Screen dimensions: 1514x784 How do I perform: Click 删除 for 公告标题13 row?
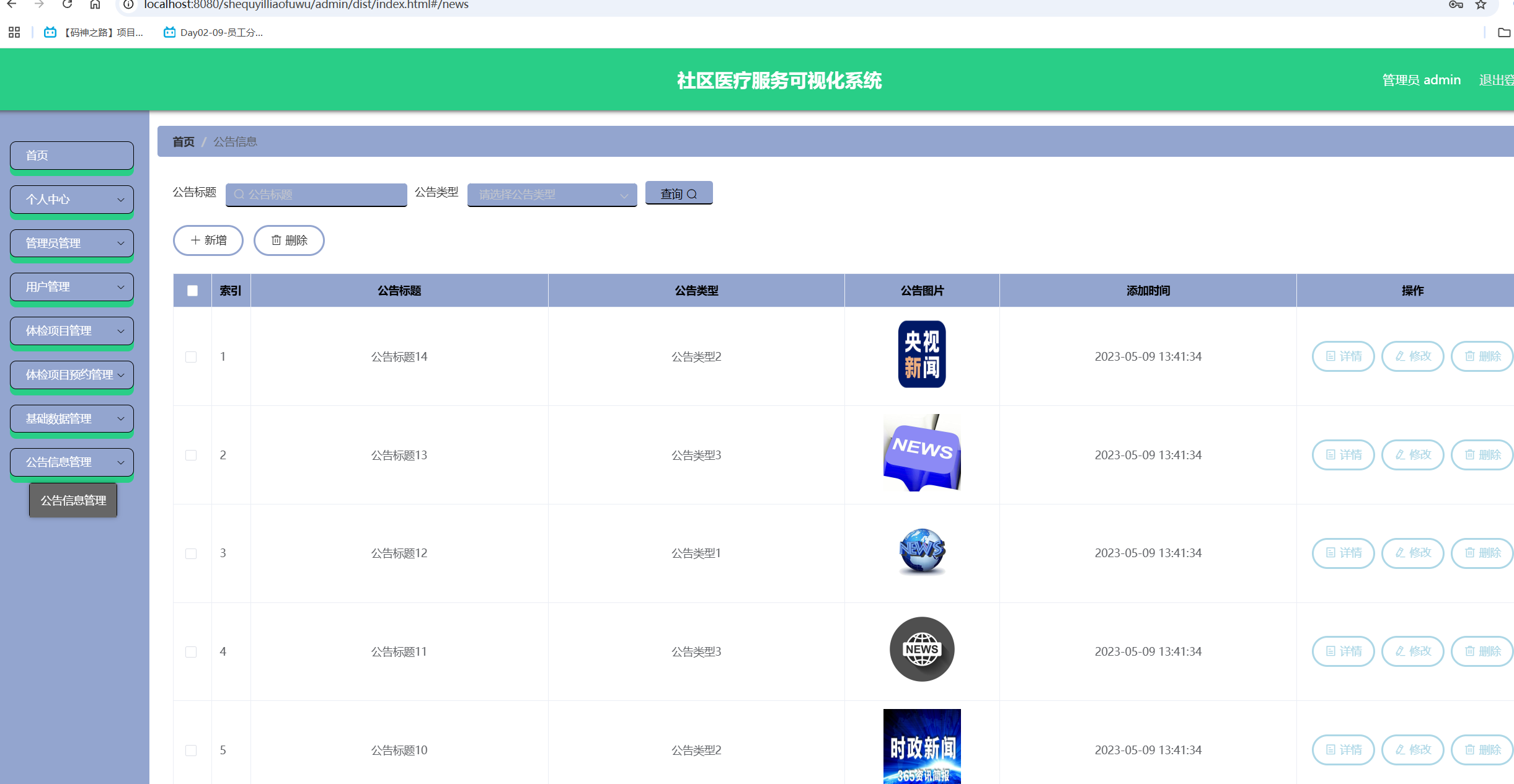click(1482, 455)
